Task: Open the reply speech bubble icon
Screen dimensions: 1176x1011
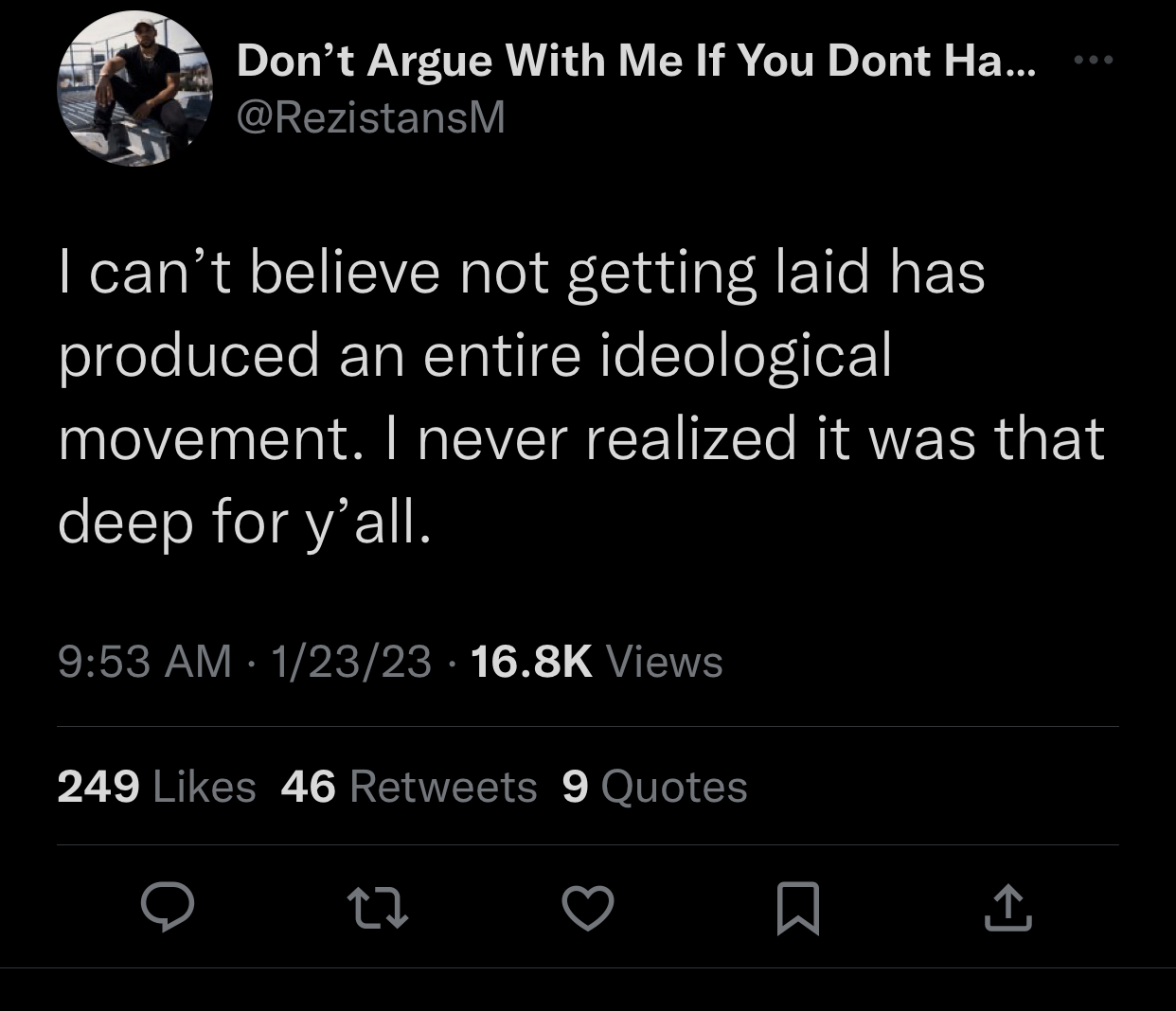Action: click(x=168, y=908)
